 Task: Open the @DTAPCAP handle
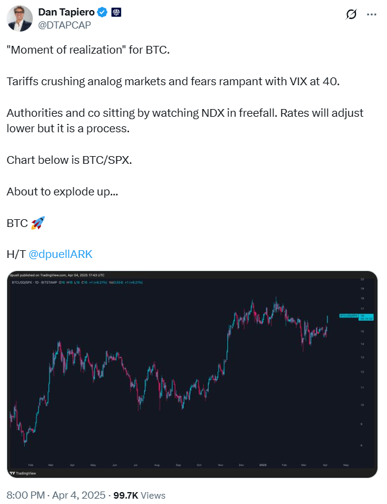[64, 25]
